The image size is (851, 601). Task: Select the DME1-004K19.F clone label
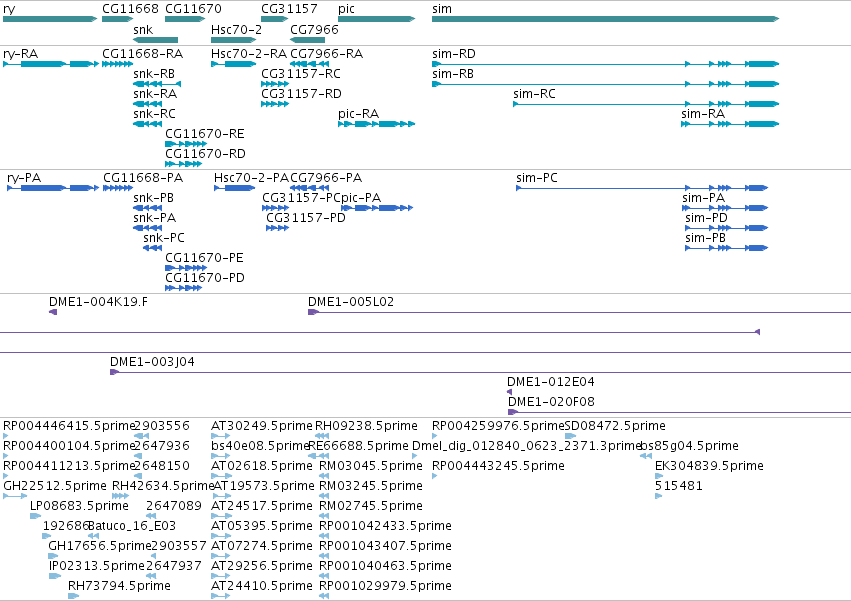(98, 302)
